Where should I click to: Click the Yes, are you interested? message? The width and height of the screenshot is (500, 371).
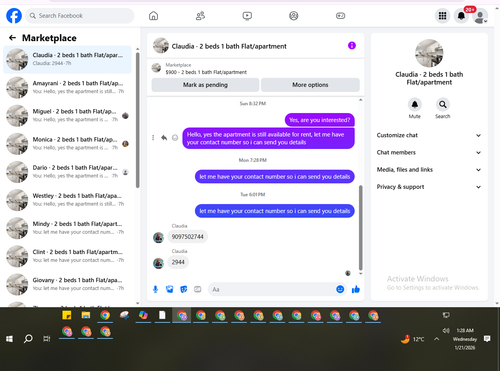(319, 120)
